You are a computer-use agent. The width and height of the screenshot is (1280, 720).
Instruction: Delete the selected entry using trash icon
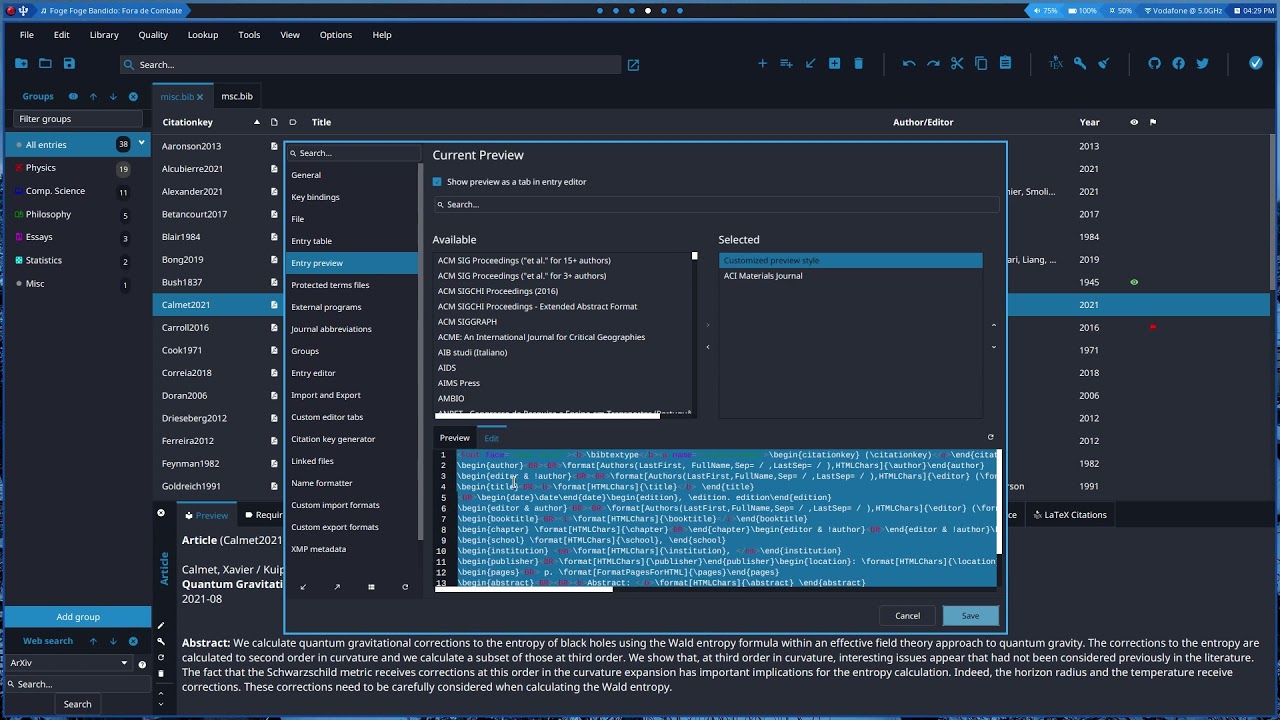point(858,64)
